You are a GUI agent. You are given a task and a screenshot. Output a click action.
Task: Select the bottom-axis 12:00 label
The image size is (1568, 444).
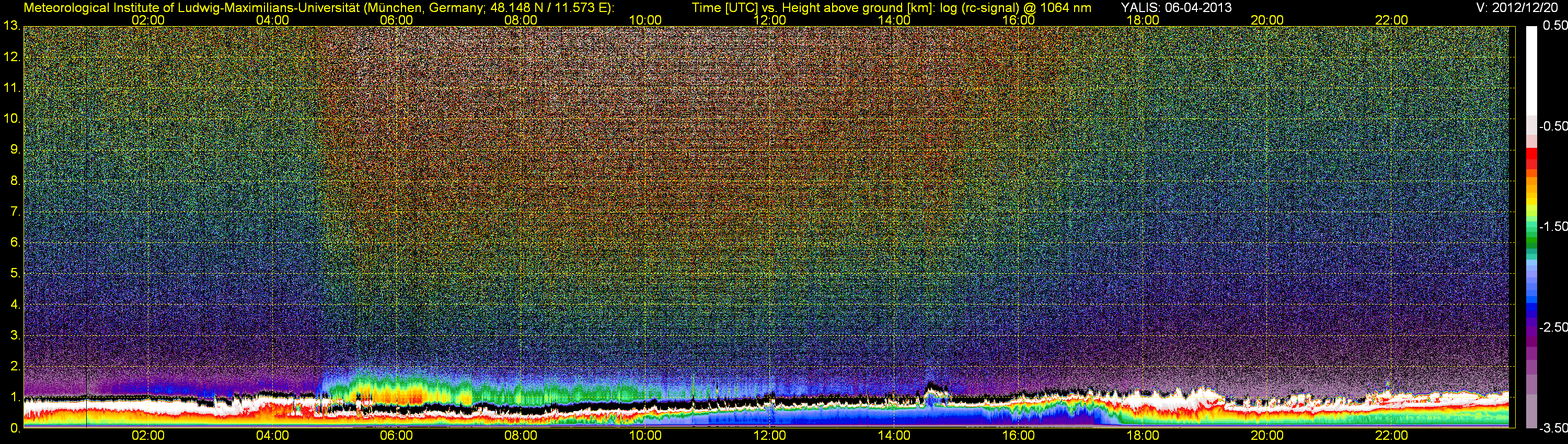[769, 436]
